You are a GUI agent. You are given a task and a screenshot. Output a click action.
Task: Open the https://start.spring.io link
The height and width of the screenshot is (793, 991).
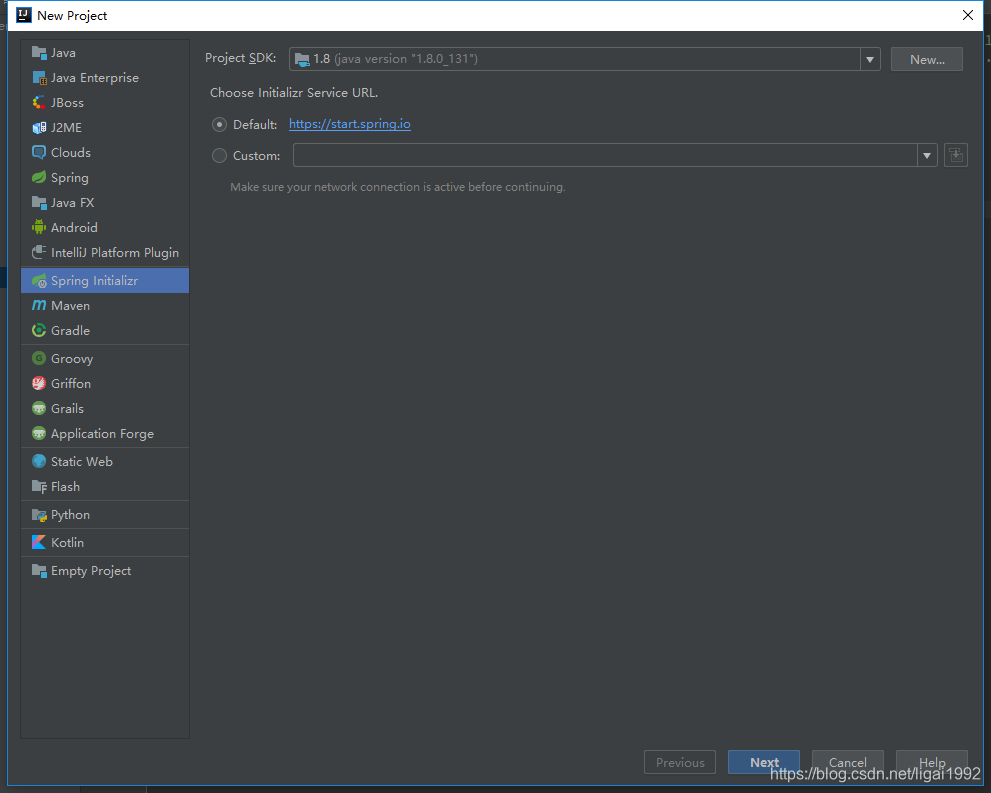350,124
